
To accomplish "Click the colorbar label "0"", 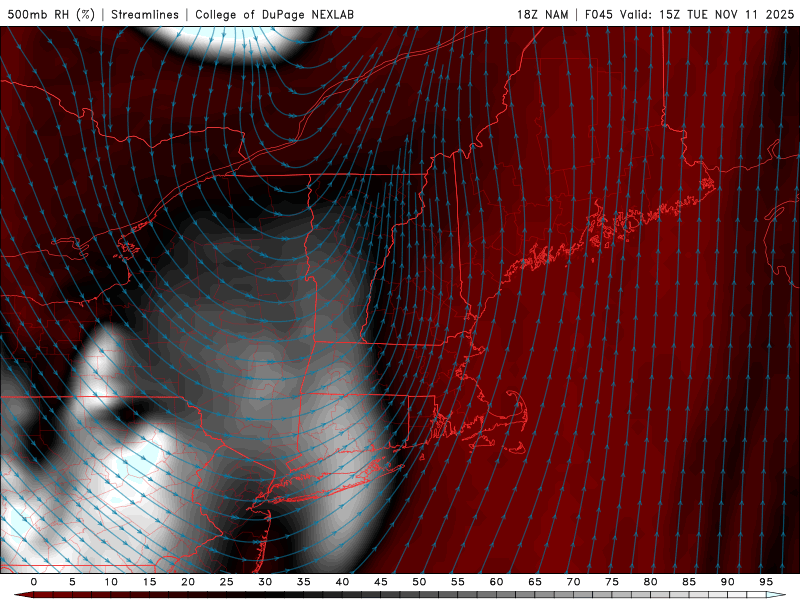I will [x=34, y=582].
